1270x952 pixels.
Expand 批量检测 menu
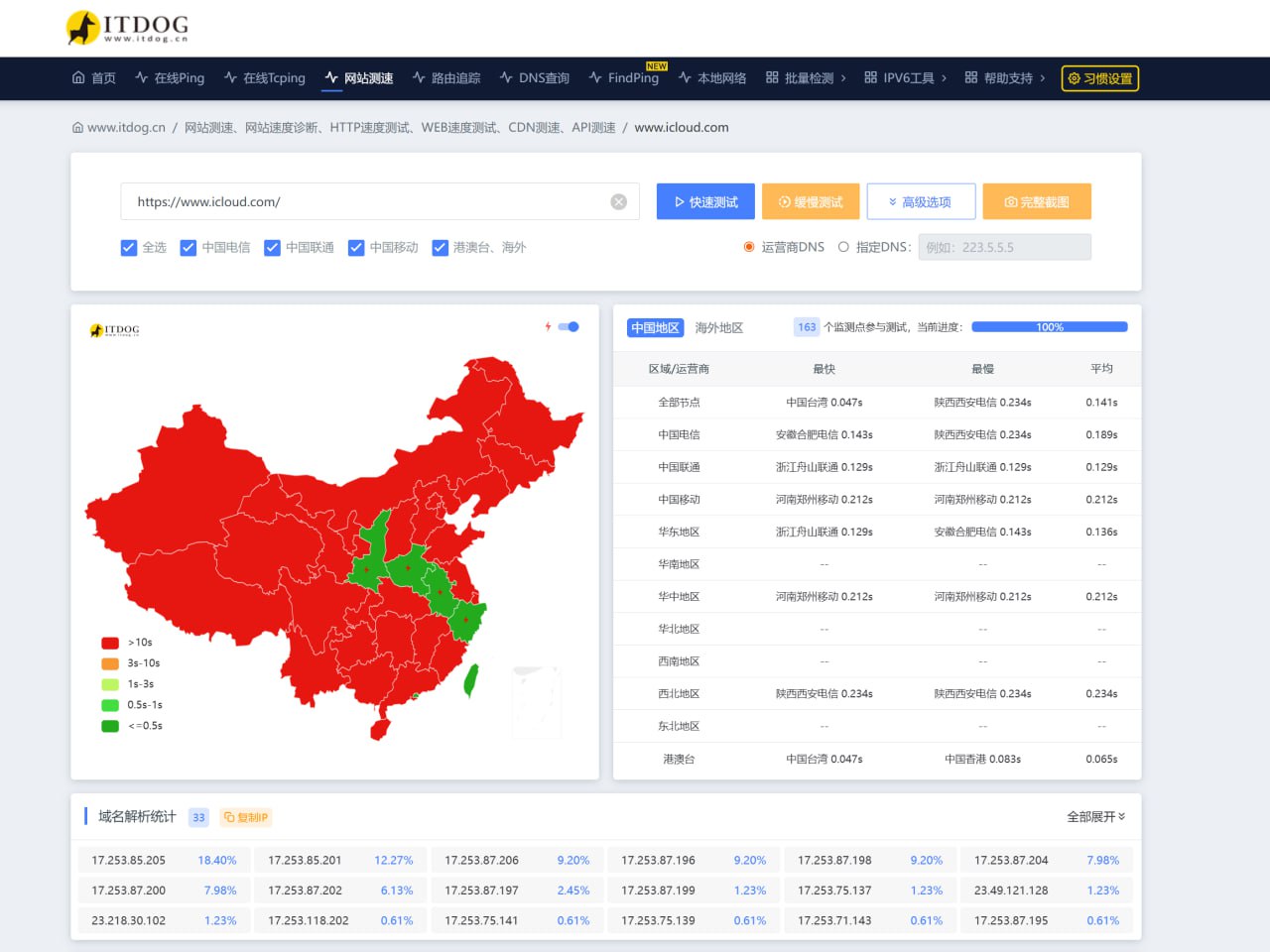click(x=806, y=77)
